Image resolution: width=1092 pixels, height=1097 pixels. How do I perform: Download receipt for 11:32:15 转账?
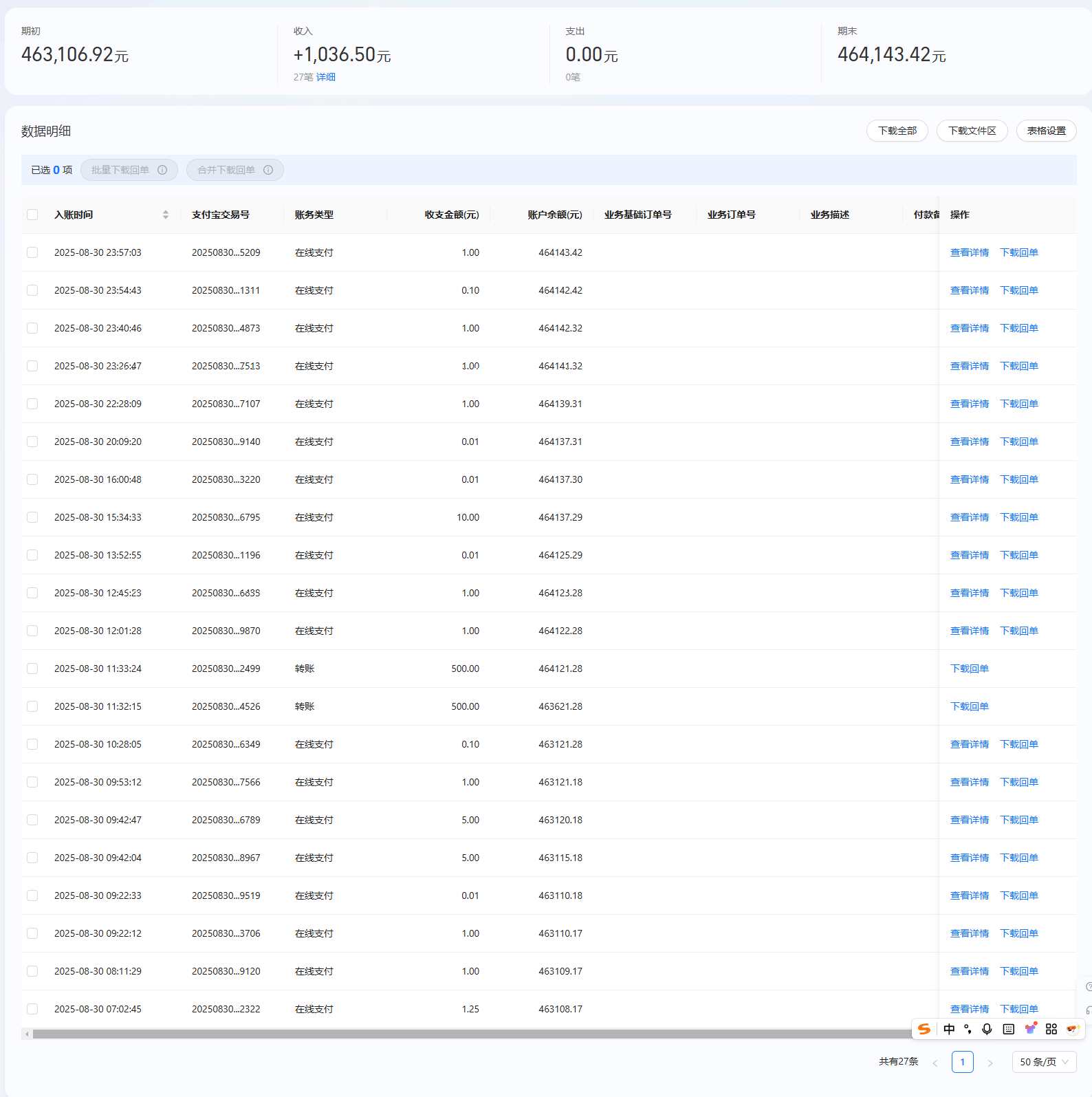(970, 706)
